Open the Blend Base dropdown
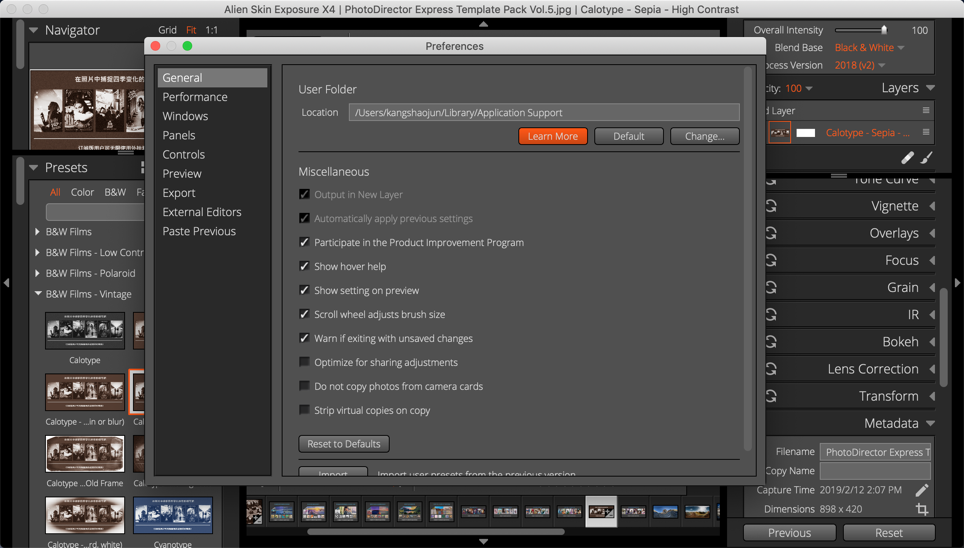Screen dimensions: 964x548 click(x=869, y=47)
